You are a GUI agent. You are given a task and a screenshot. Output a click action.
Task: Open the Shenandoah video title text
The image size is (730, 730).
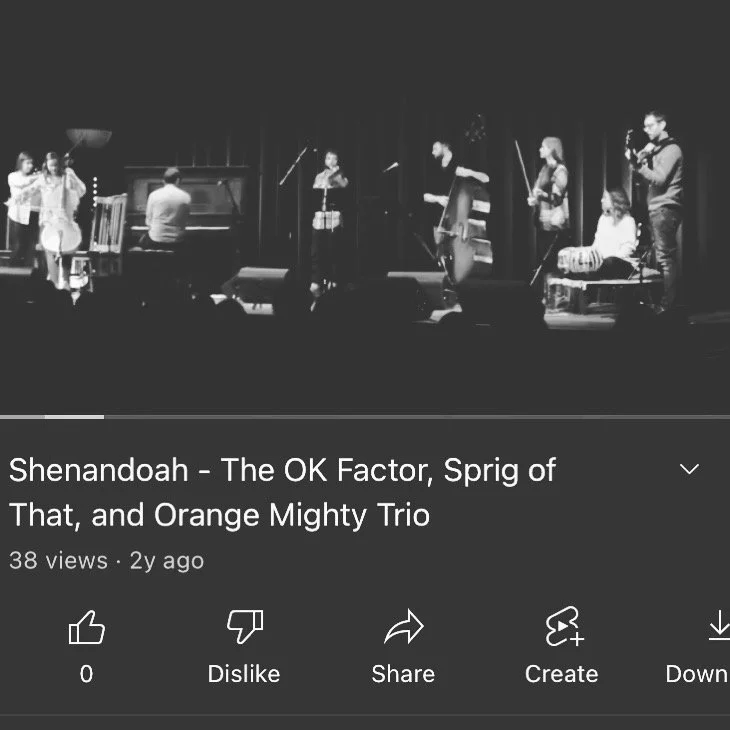tap(282, 493)
